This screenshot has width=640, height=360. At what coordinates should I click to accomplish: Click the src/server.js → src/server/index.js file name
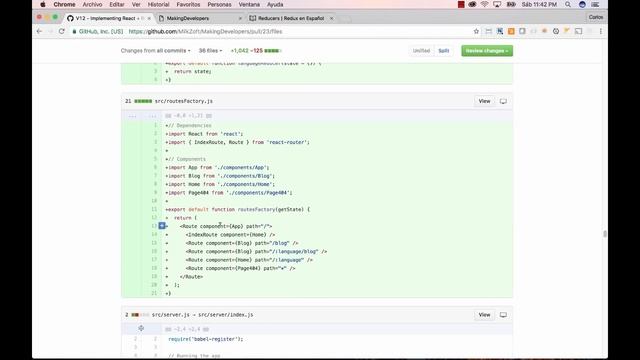click(202, 315)
